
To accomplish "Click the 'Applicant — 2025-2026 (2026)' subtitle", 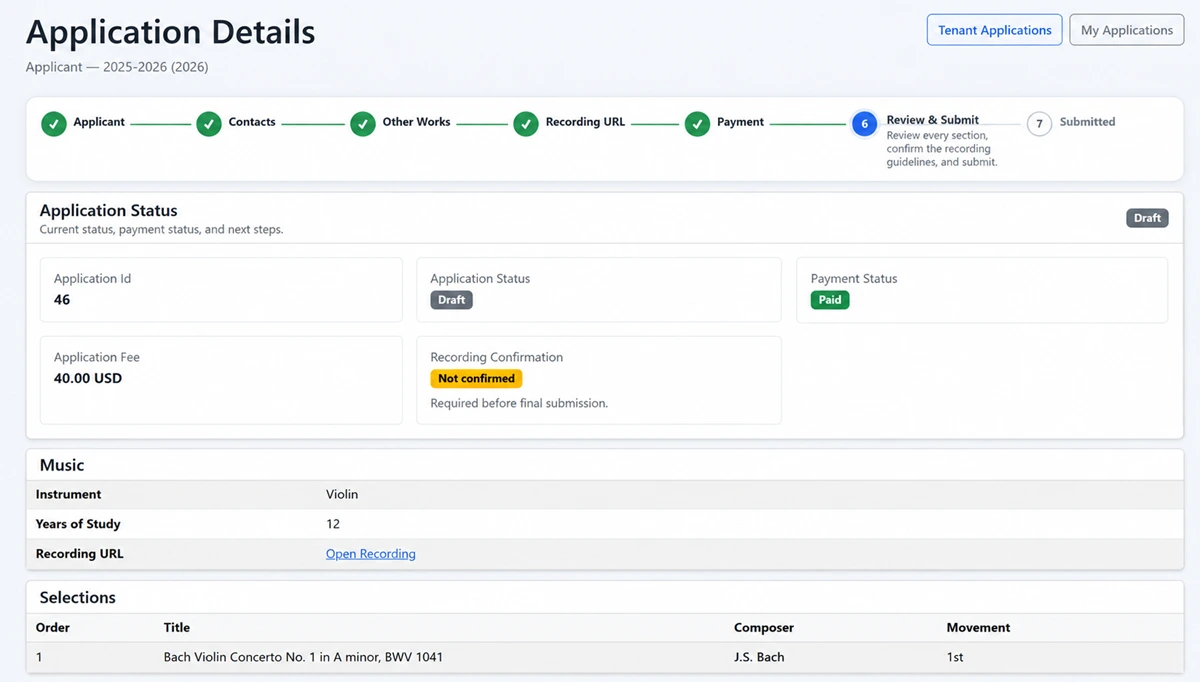I will coord(117,67).
